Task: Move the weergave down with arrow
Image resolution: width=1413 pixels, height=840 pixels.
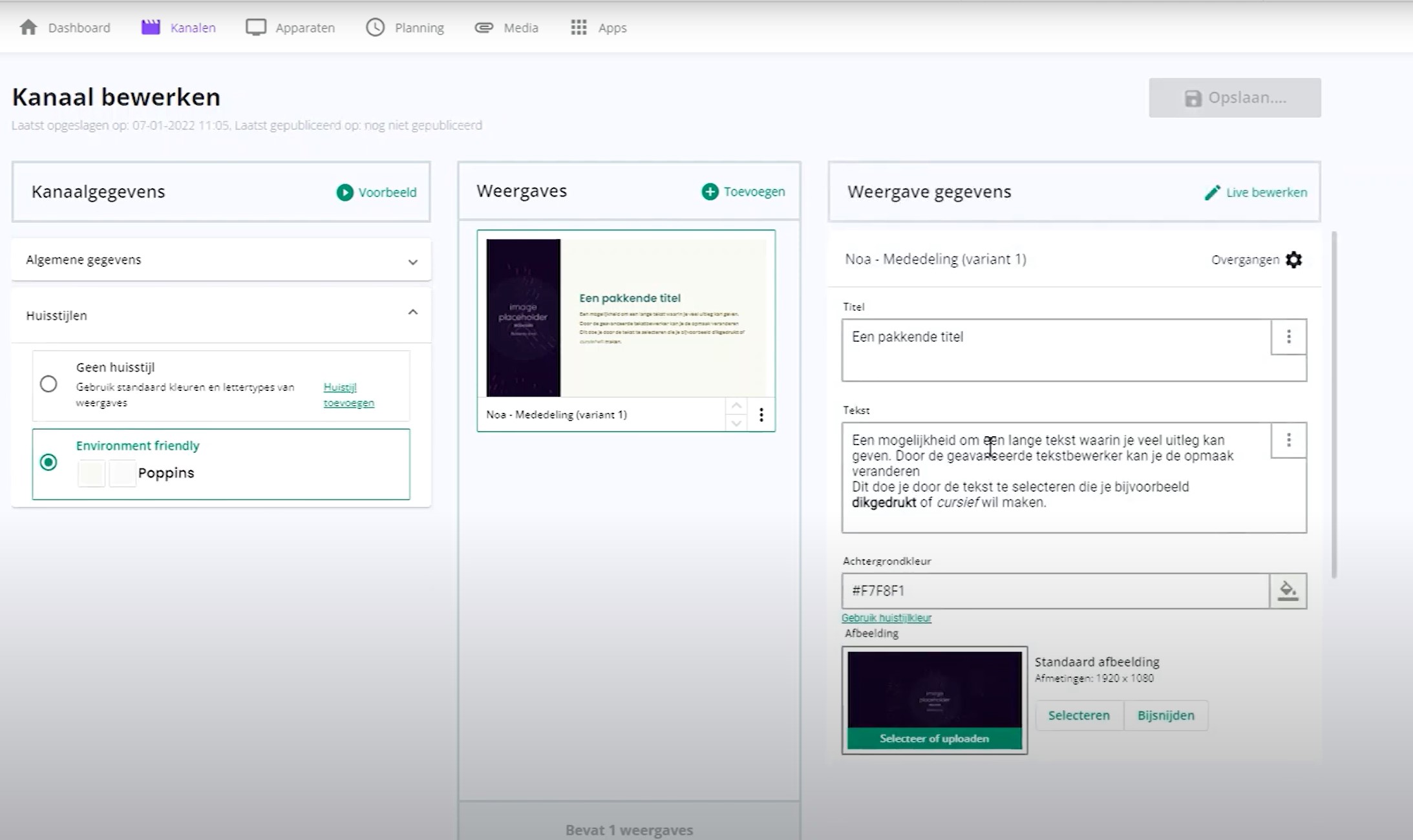Action: [x=736, y=423]
